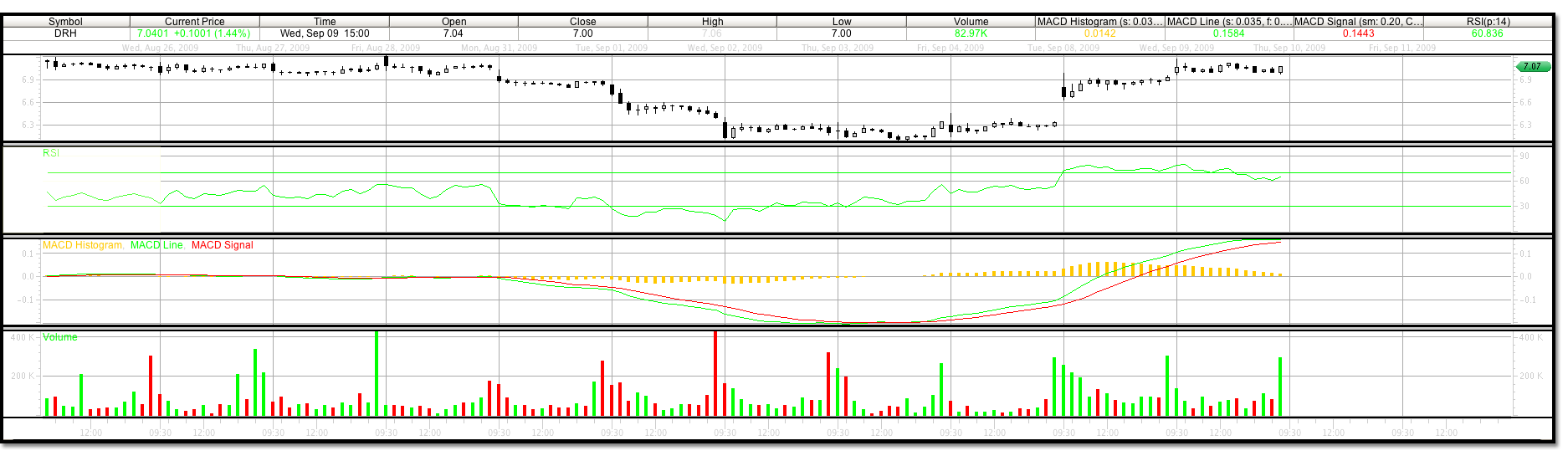Click the orange MACD Histogram legend label

point(83,245)
